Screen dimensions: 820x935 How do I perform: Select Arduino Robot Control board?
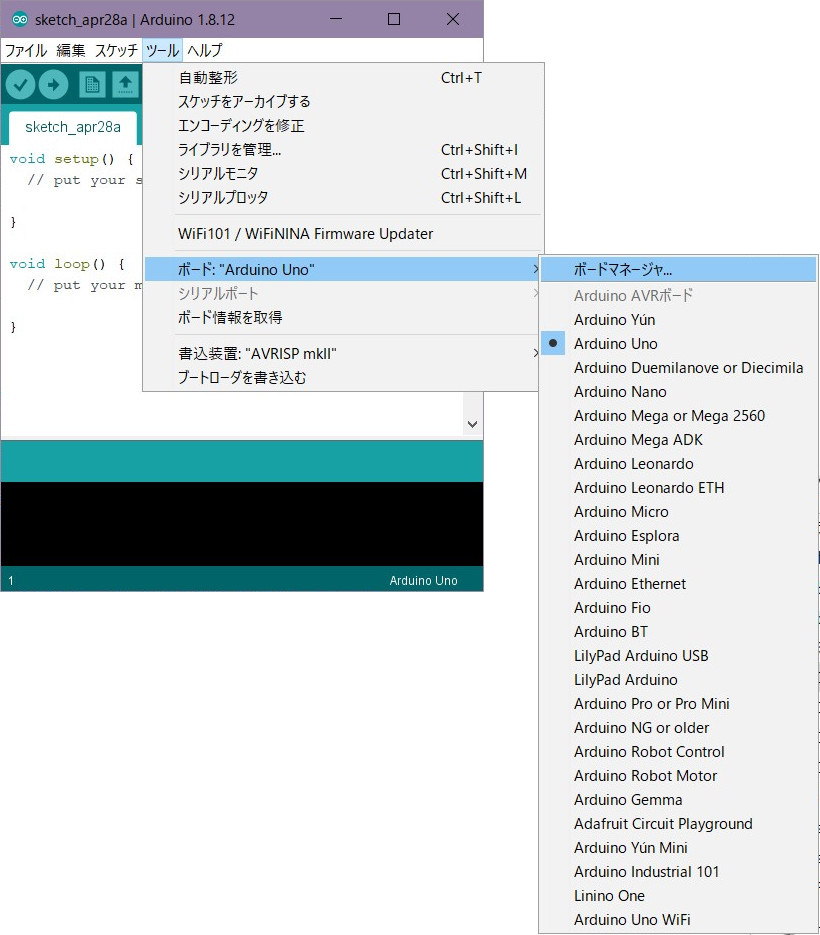pyautogui.click(x=677, y=752)
